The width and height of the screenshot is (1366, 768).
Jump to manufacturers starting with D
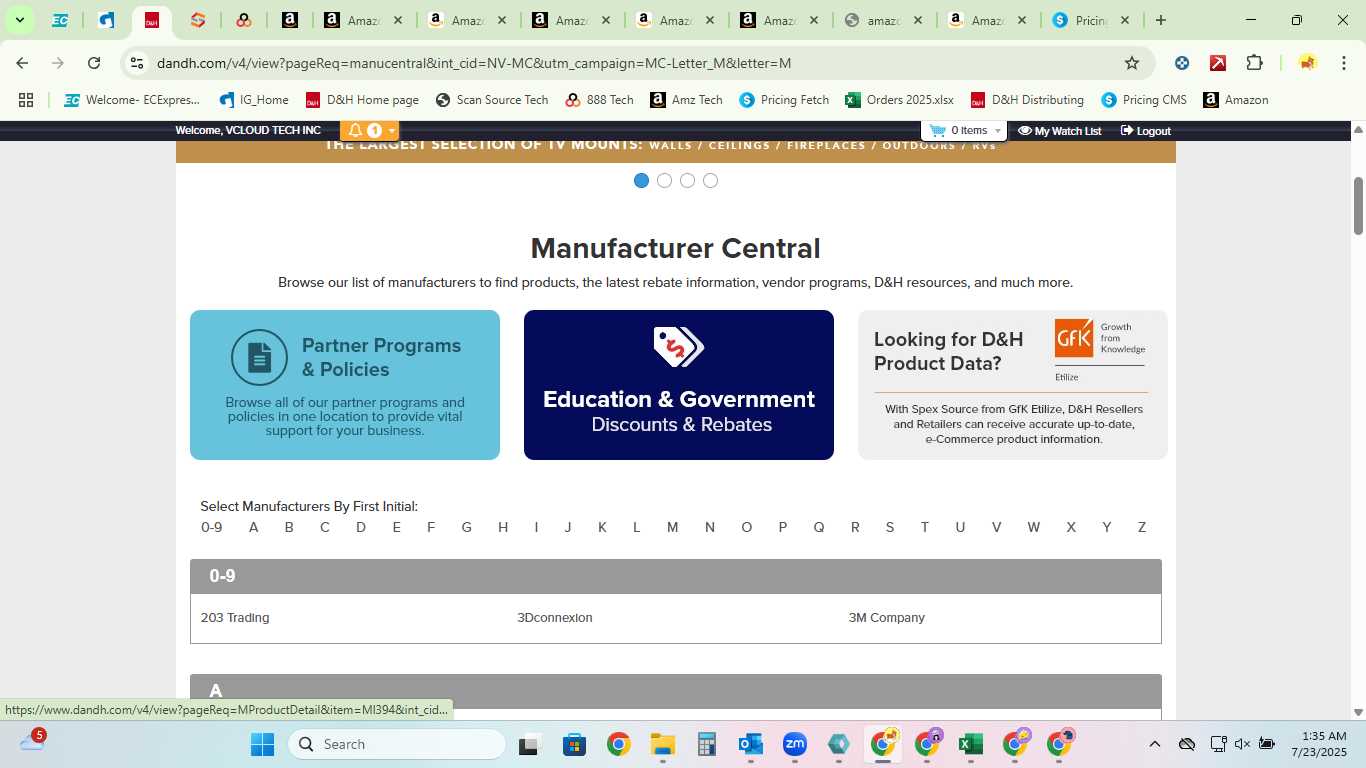click(361, 527)
